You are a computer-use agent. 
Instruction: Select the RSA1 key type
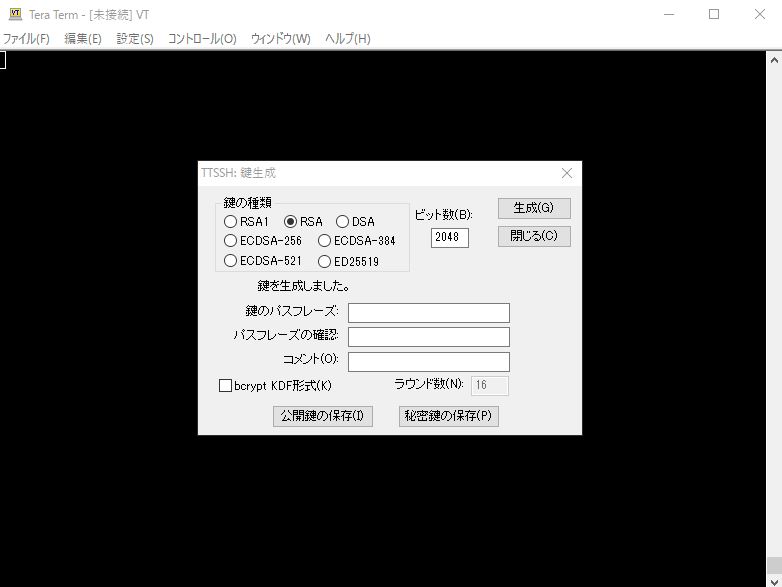[246, 221]
